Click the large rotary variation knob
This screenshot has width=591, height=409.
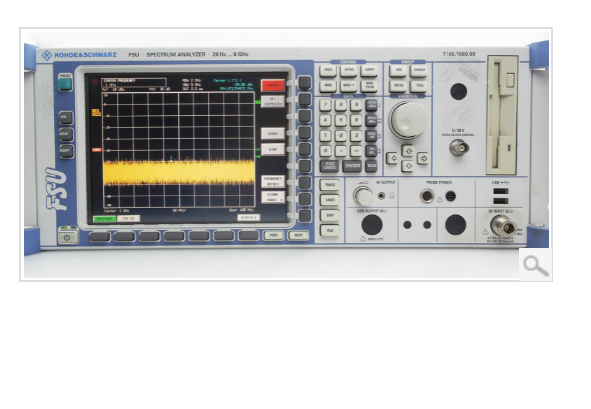point(408,120)
